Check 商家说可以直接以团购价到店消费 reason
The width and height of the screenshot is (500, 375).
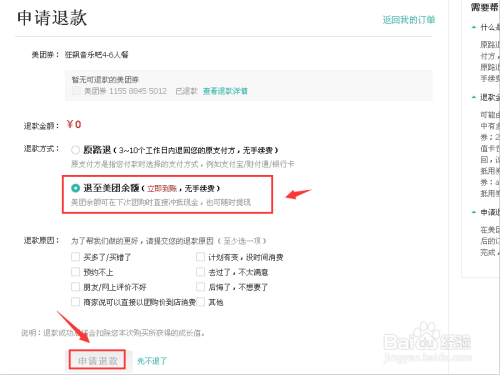tap(75, 302)
